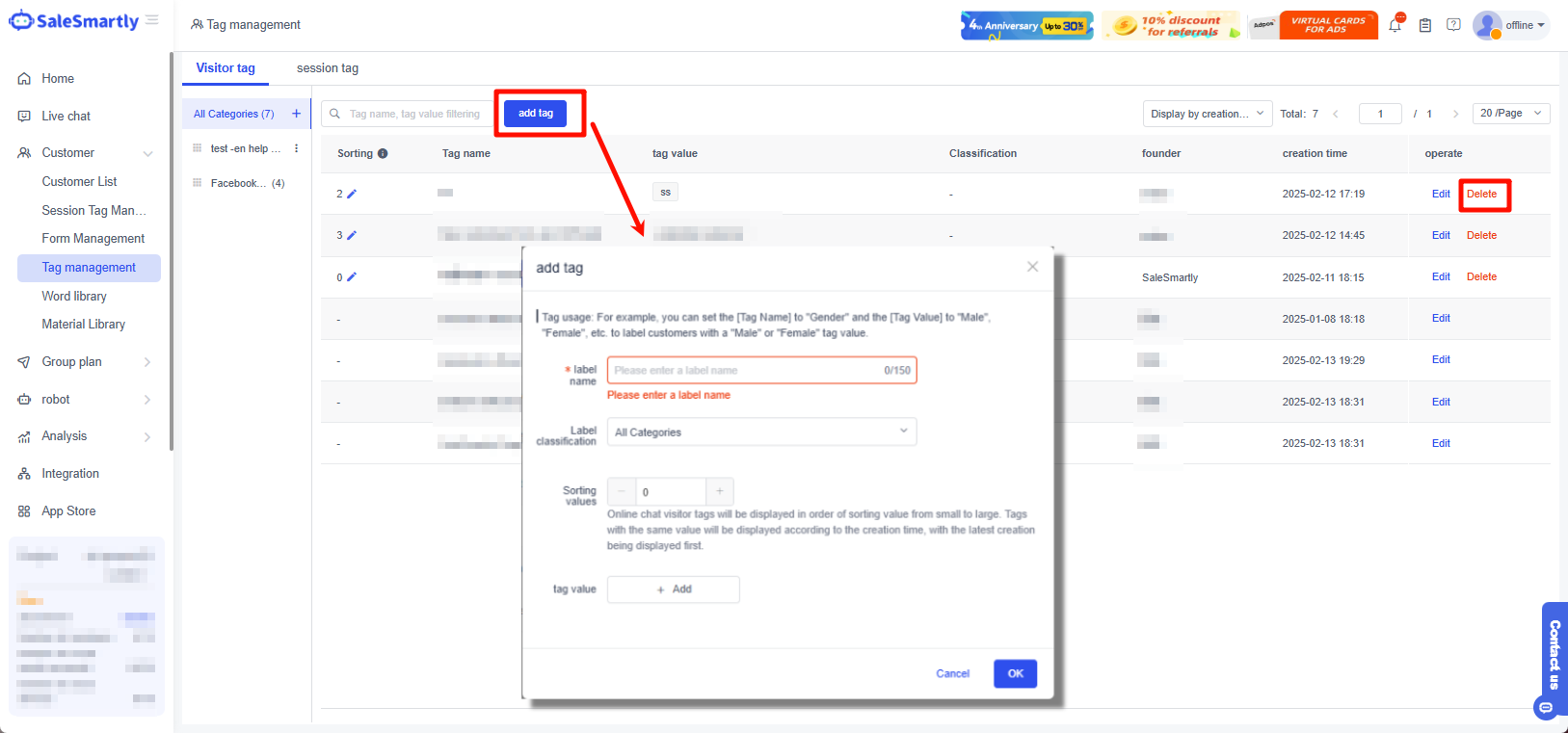Close the add tag dialog
The width and height of the screenshot is (1568, 733).
coord(1032,267)
